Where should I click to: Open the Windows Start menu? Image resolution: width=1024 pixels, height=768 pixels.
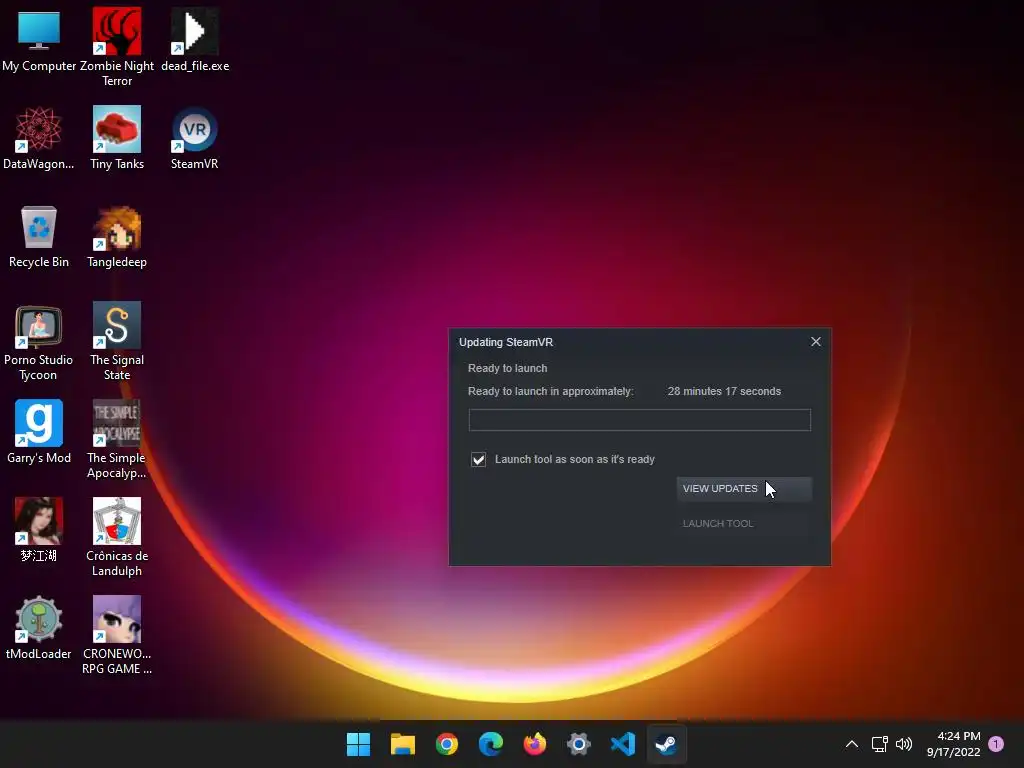click(x=359, y=744)
